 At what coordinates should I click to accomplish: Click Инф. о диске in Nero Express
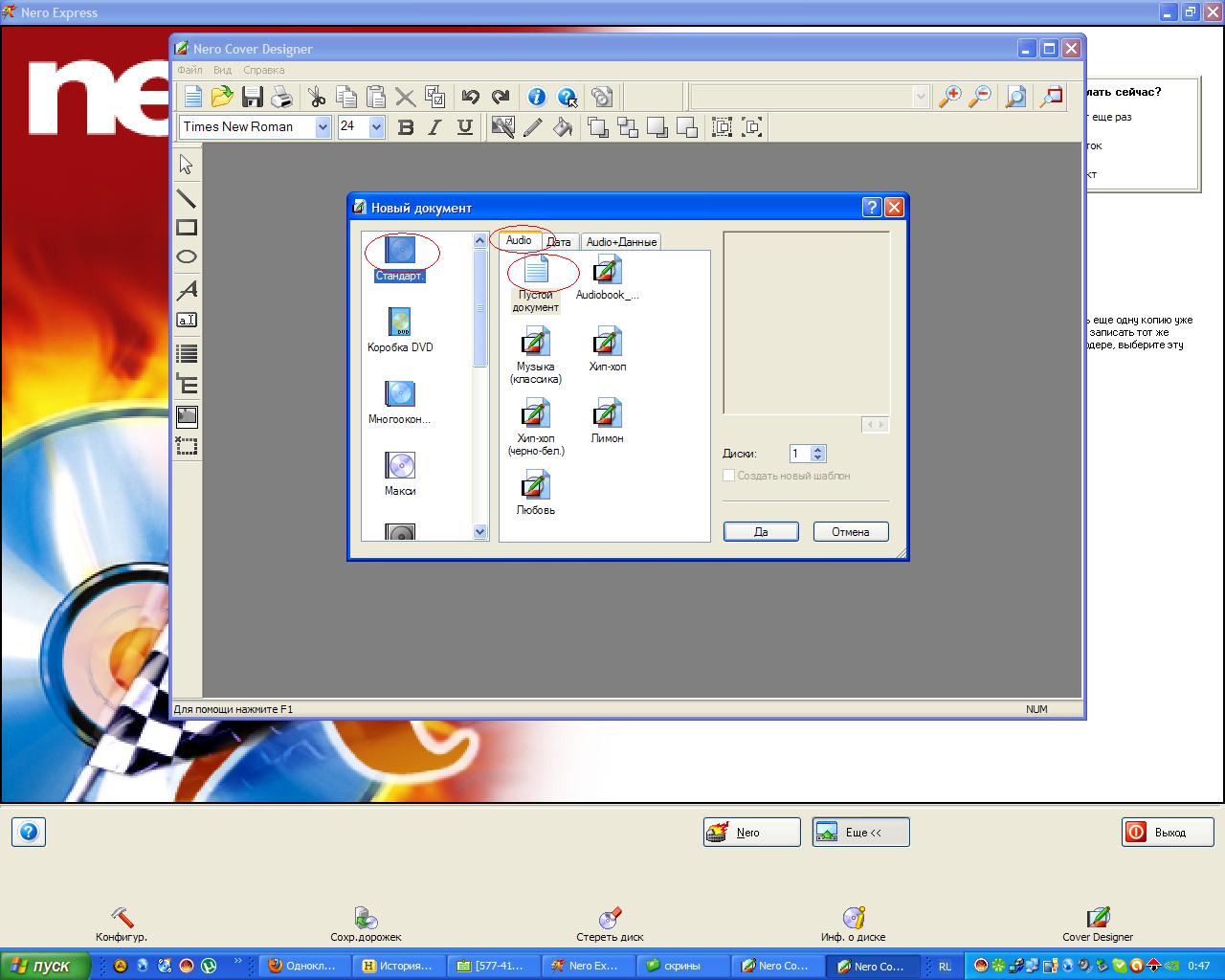point(853,925)
